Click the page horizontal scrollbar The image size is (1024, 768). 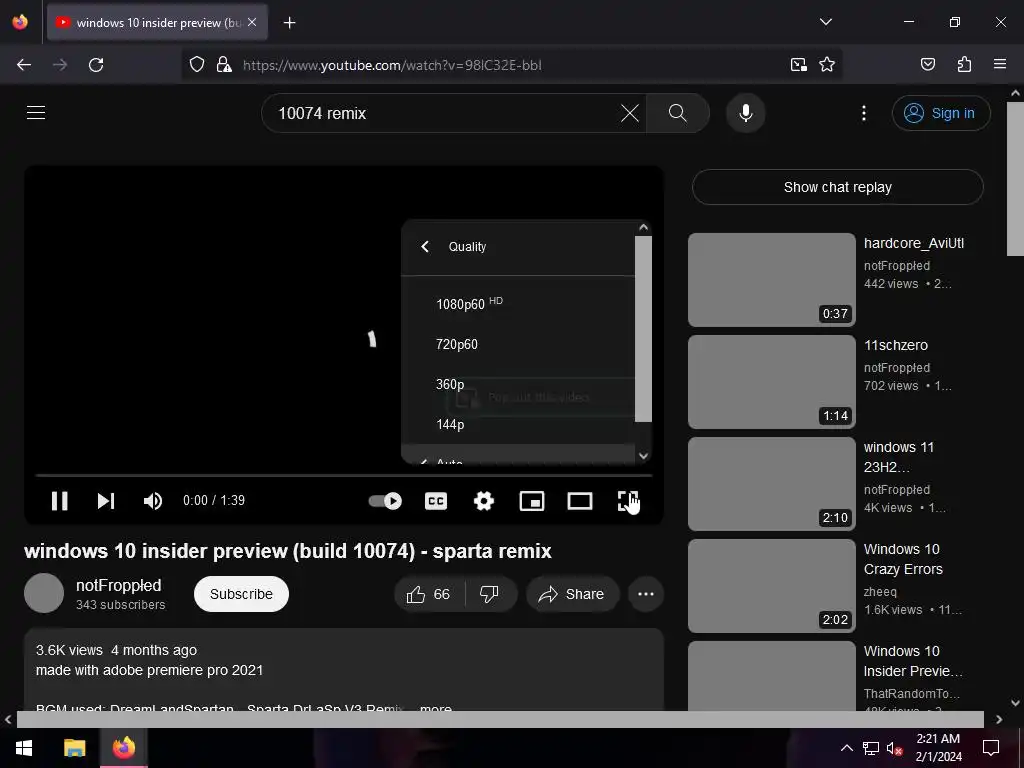tap(500, 719)
